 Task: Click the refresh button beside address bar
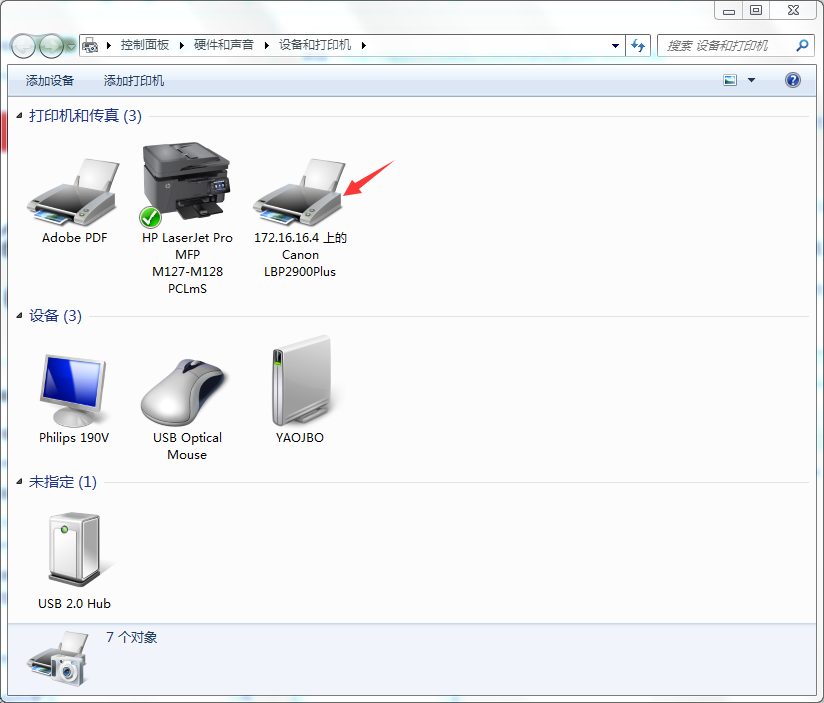(638, 46)
